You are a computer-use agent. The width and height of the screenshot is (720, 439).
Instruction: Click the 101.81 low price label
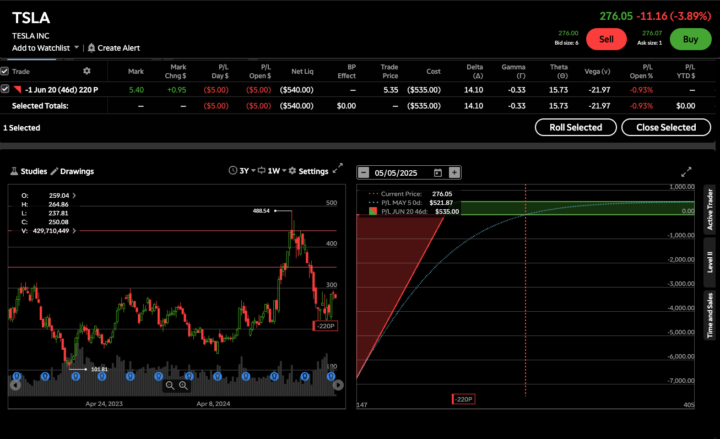pos(99,369)
